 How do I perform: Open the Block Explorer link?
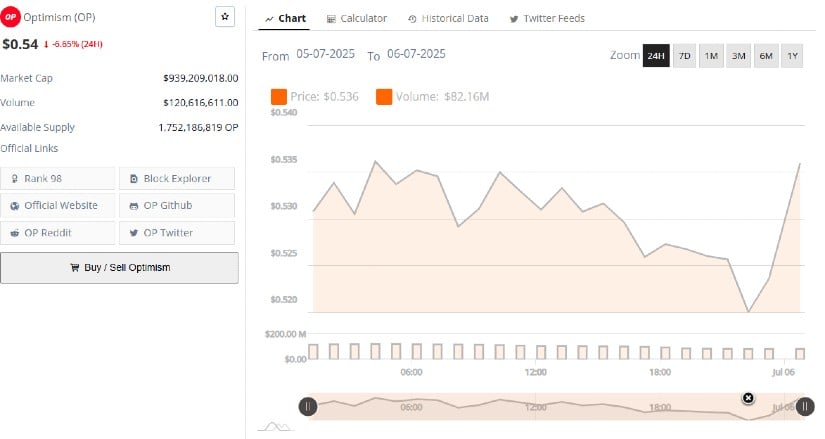point(177,178)
